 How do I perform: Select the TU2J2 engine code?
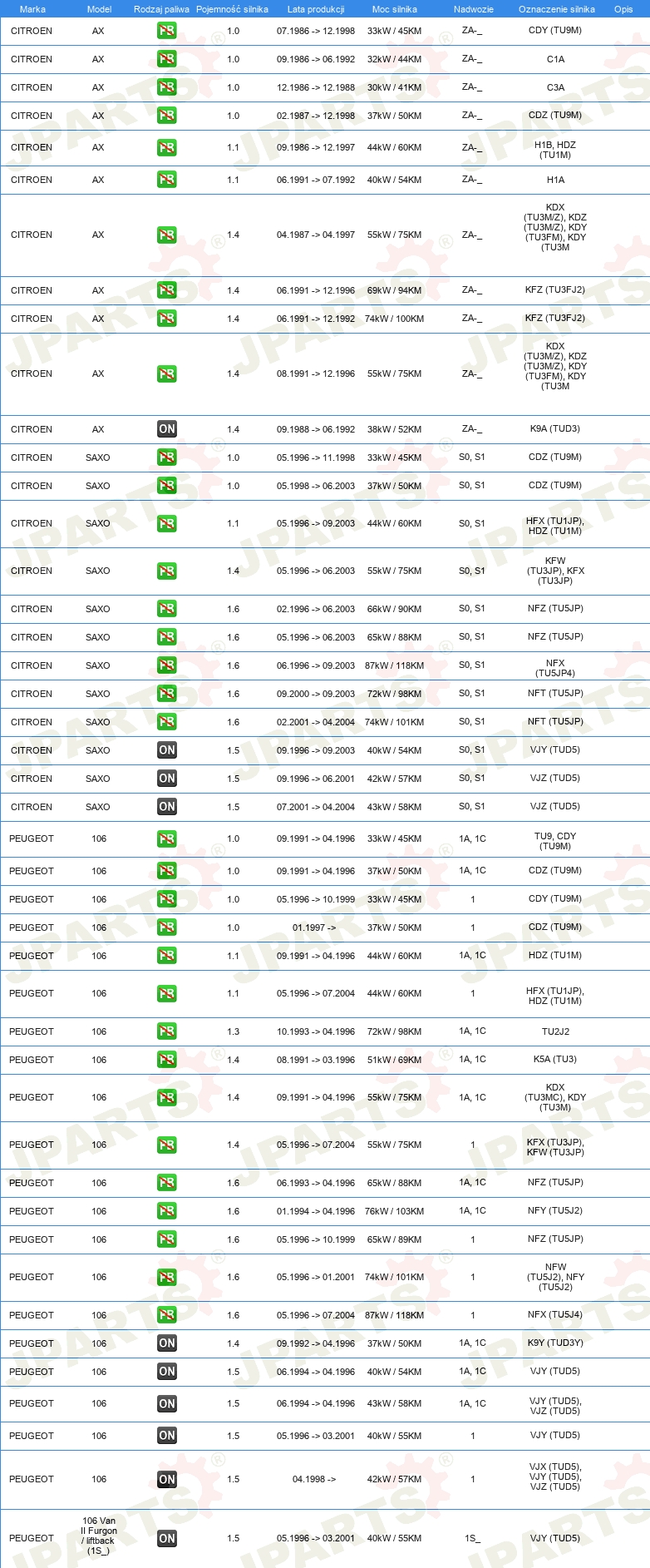coord(555,1031)
